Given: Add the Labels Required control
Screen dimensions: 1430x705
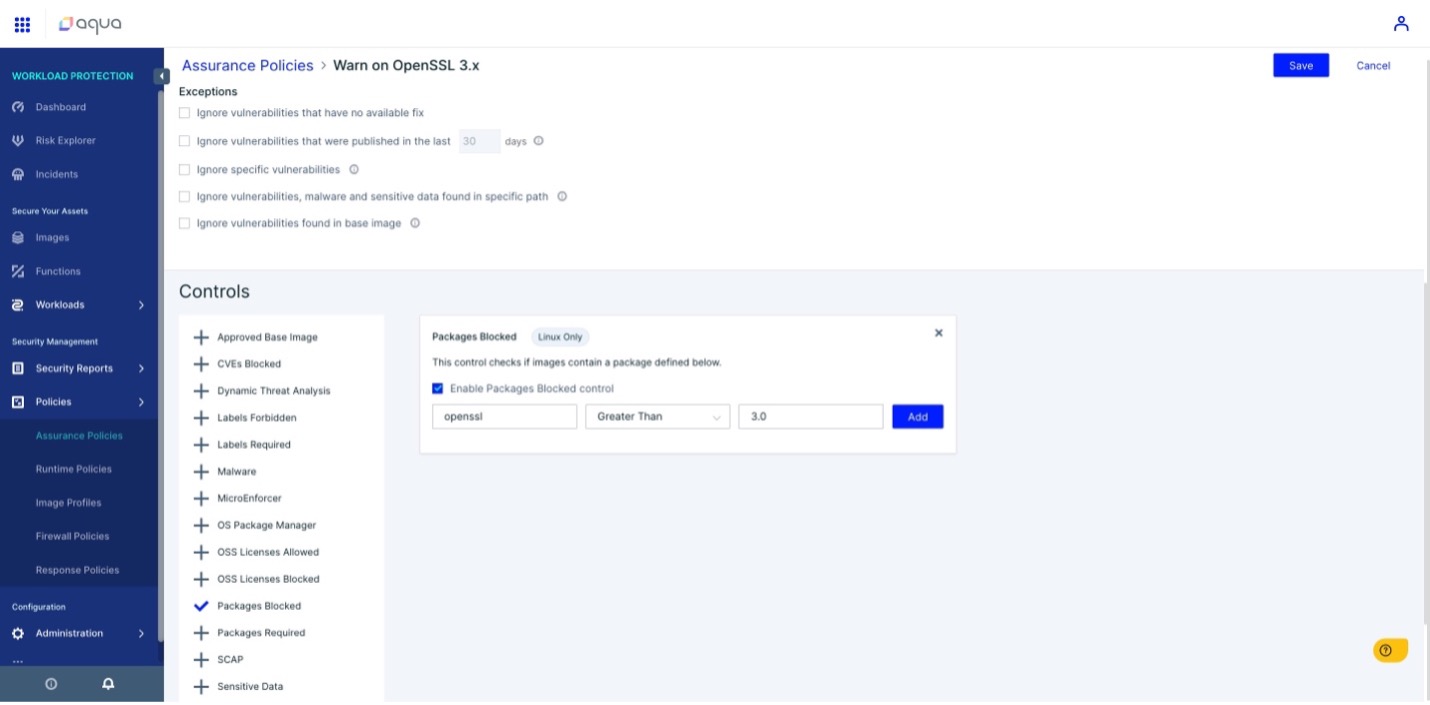Looking at the screenshot, I should (201, 445).
